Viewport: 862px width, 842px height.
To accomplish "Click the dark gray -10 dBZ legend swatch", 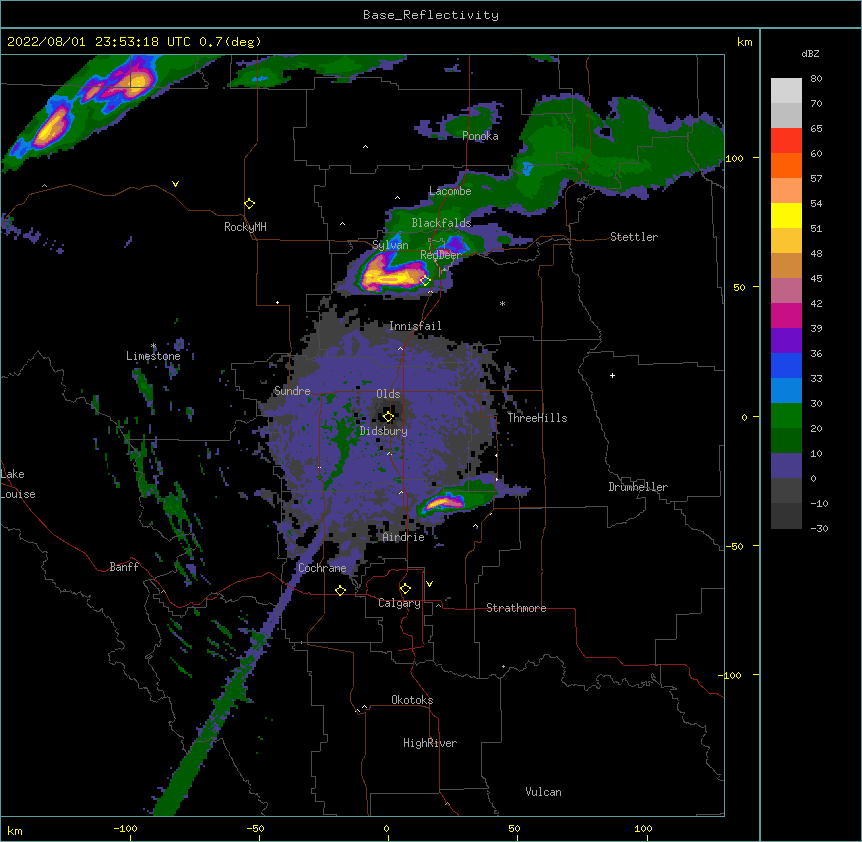I will [x=786, y=516].
